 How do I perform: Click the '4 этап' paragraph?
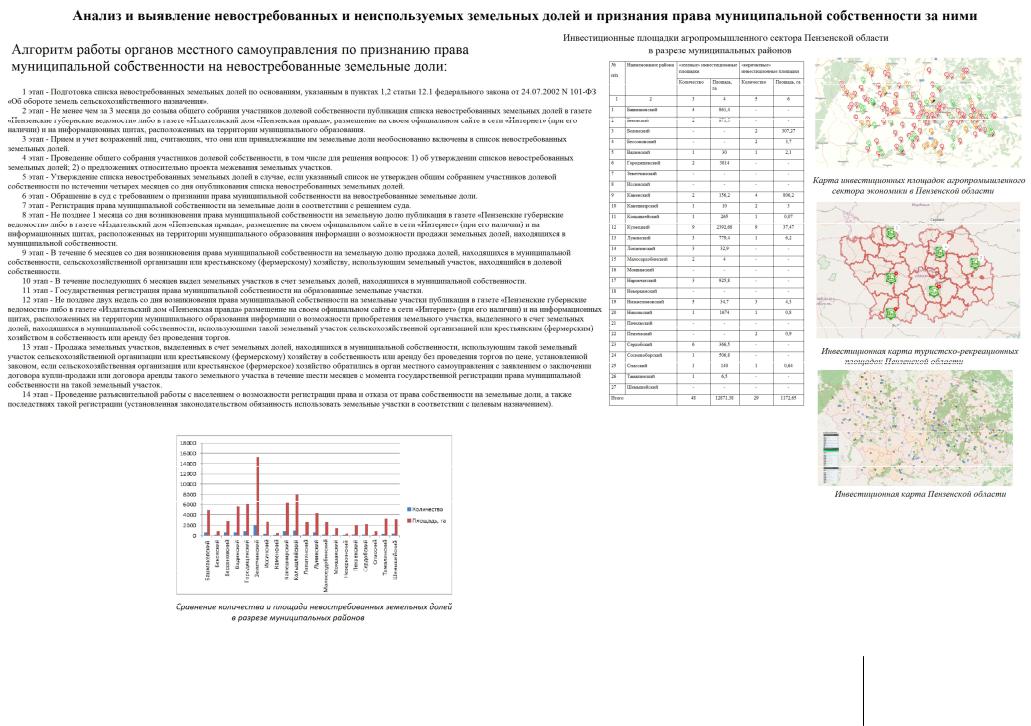[290, 162]
